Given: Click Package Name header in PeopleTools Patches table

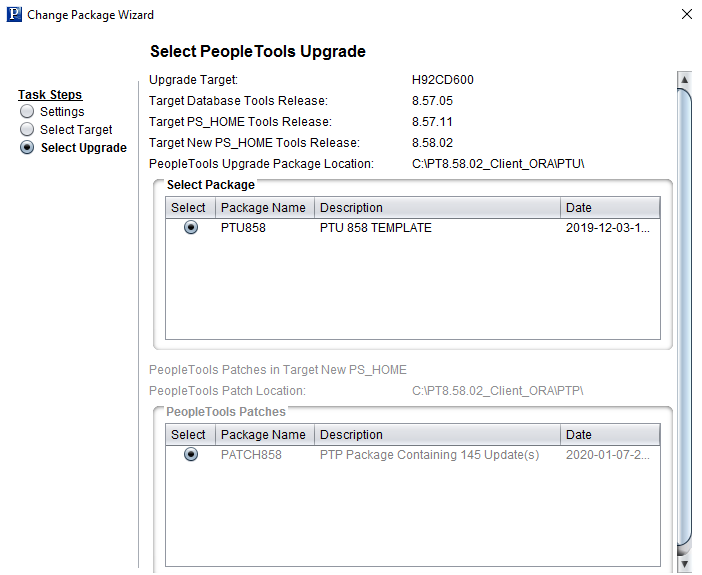Looking at the screenshot, I should point(265,435).
